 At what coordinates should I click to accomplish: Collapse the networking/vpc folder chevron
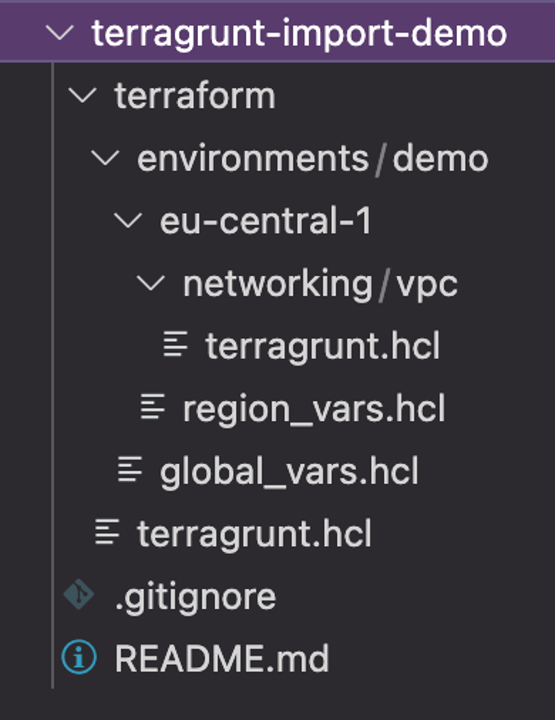(151, 283)
